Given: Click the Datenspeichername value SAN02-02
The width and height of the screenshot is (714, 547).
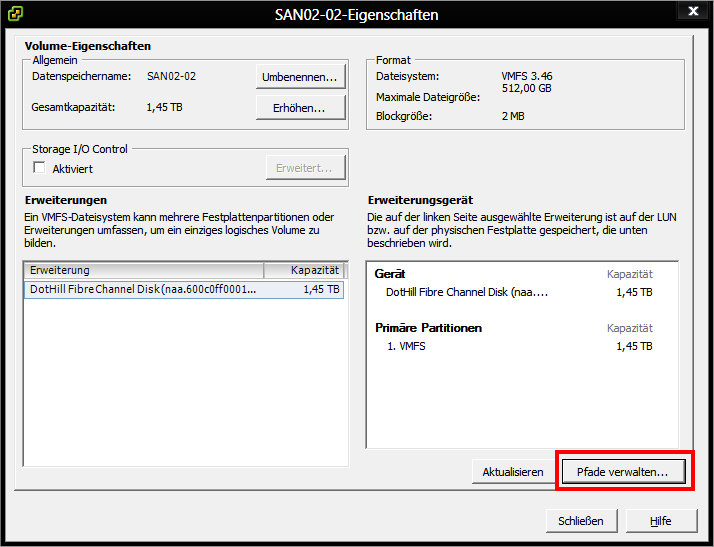Looking at the screenshot, I should pyautogui.click(x=170, y=76).
